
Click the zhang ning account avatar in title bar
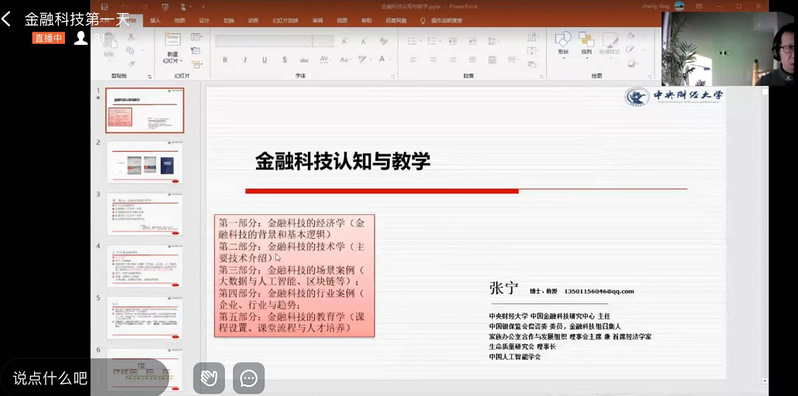click(x=679, y=6)
